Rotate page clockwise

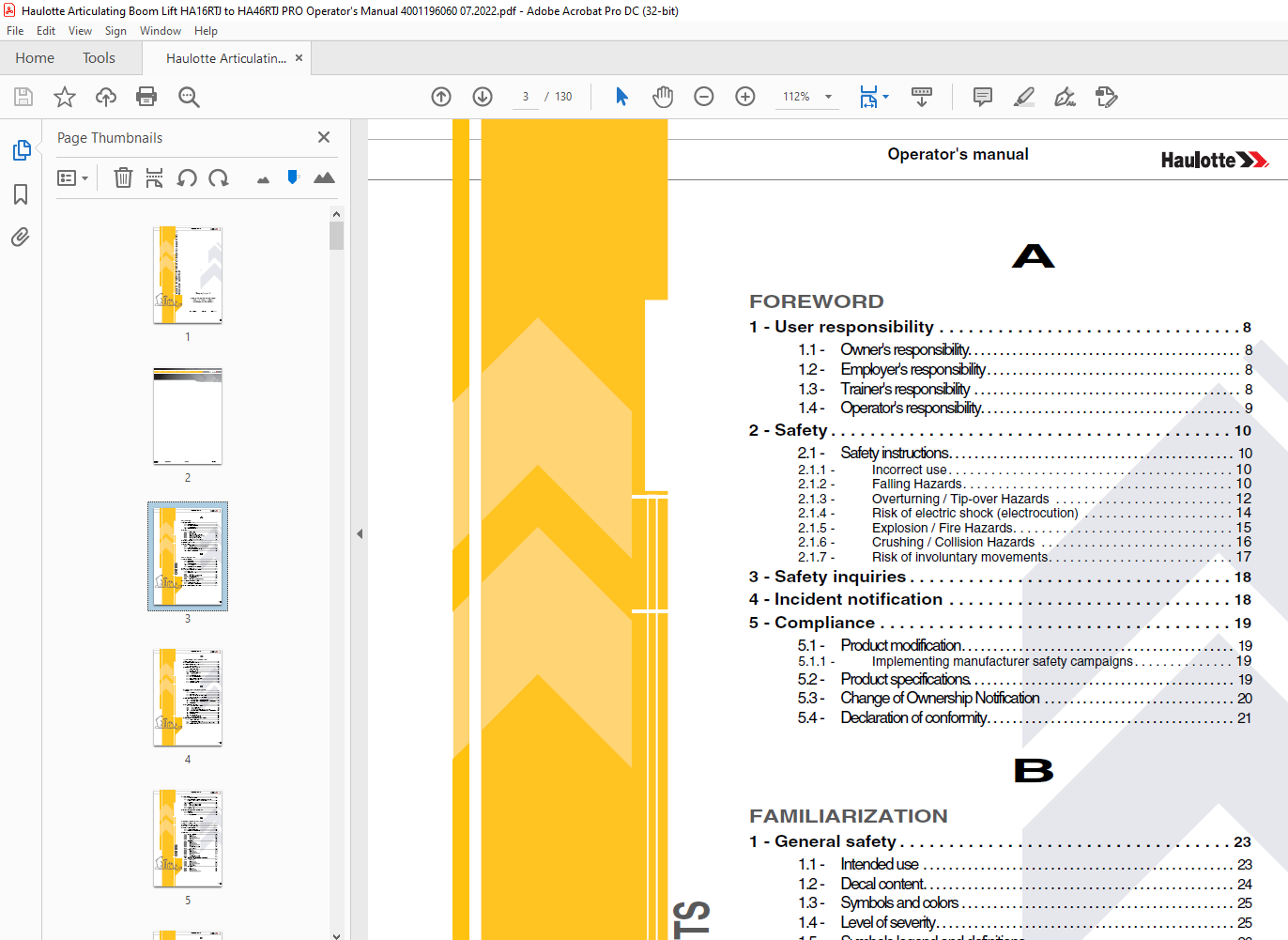pos(219,177)
